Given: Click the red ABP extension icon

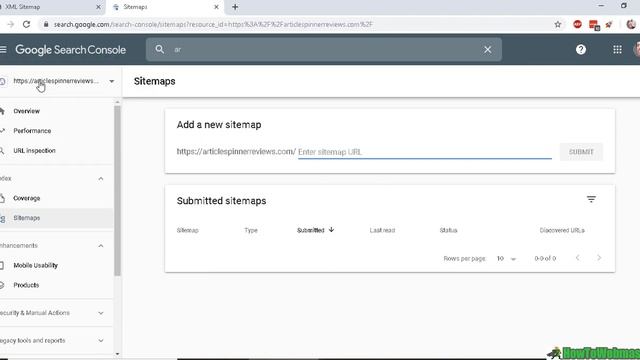Looking at the screenshot, I should [x=577, y=24].
